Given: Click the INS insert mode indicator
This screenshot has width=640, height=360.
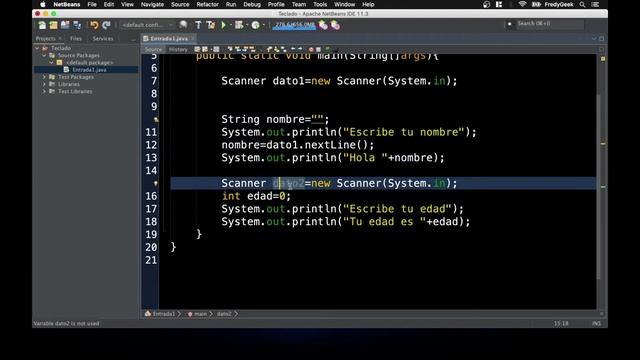Looking at the screenshot, I should click(596, 323).
